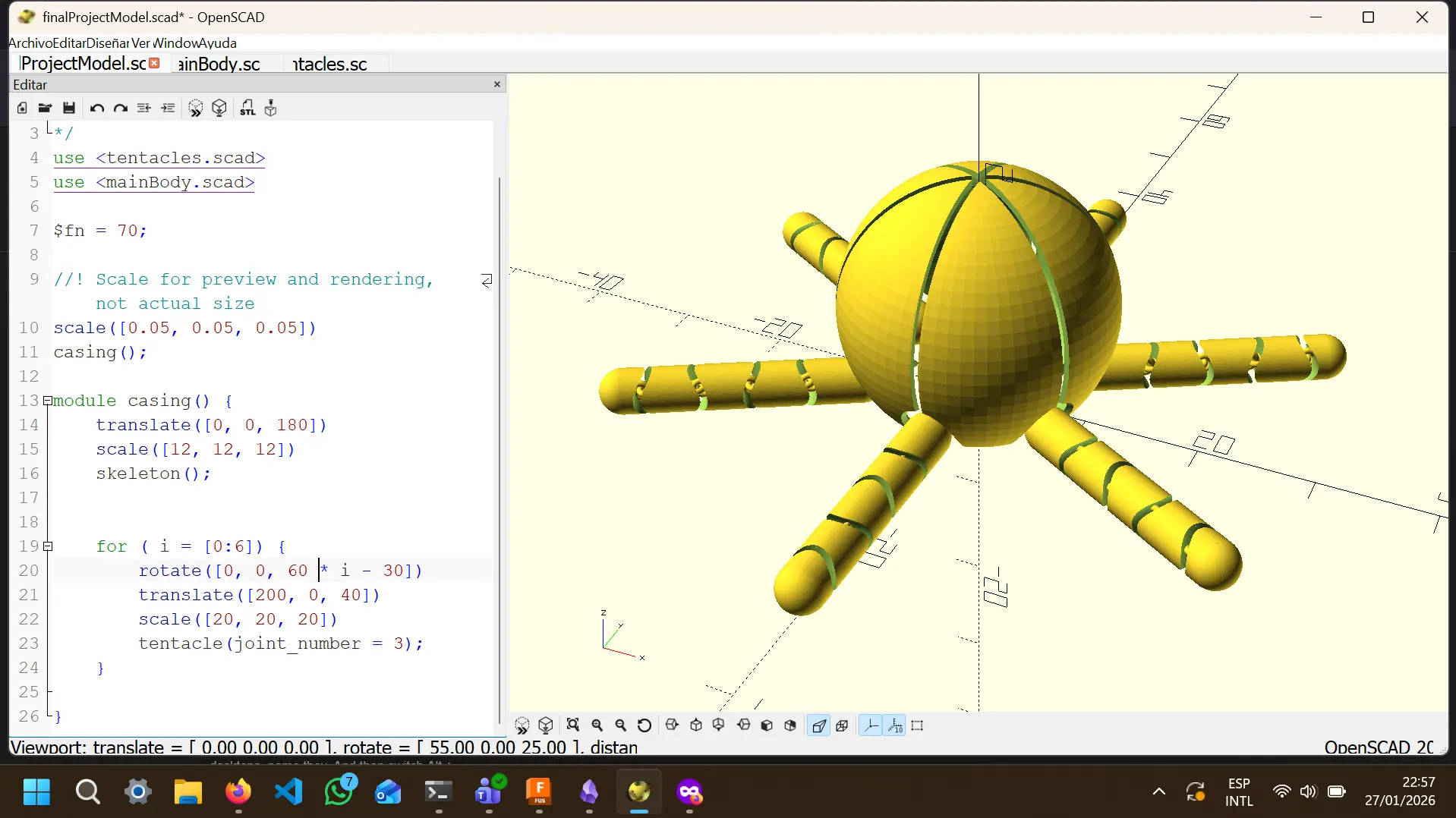Close the ProjectModel.scad tab
This screenshot has height=818, width=1456.
pyautogui.click(x=155, y=63)
